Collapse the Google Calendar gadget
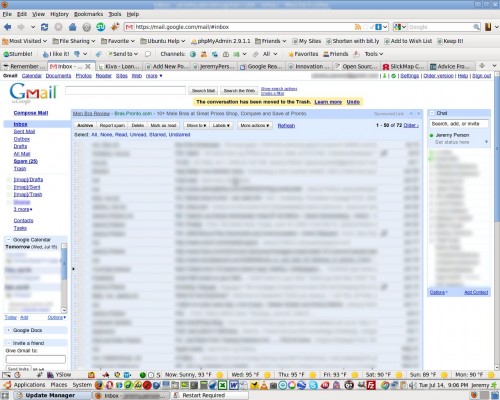This screenshot has height=400, width=500. [8, 240]
